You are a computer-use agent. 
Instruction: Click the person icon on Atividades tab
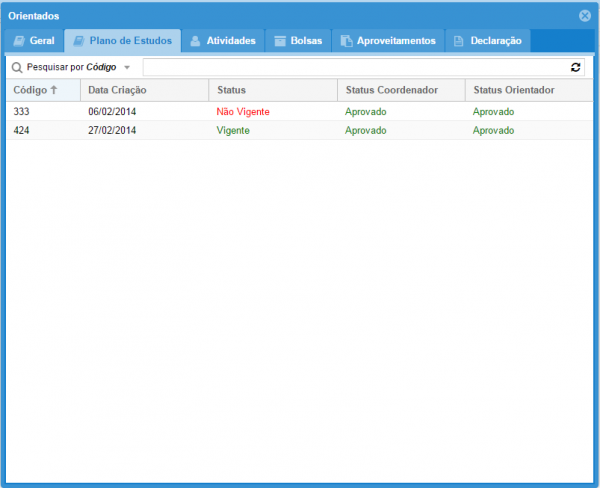pyautogui.click(x=195, y=41)
